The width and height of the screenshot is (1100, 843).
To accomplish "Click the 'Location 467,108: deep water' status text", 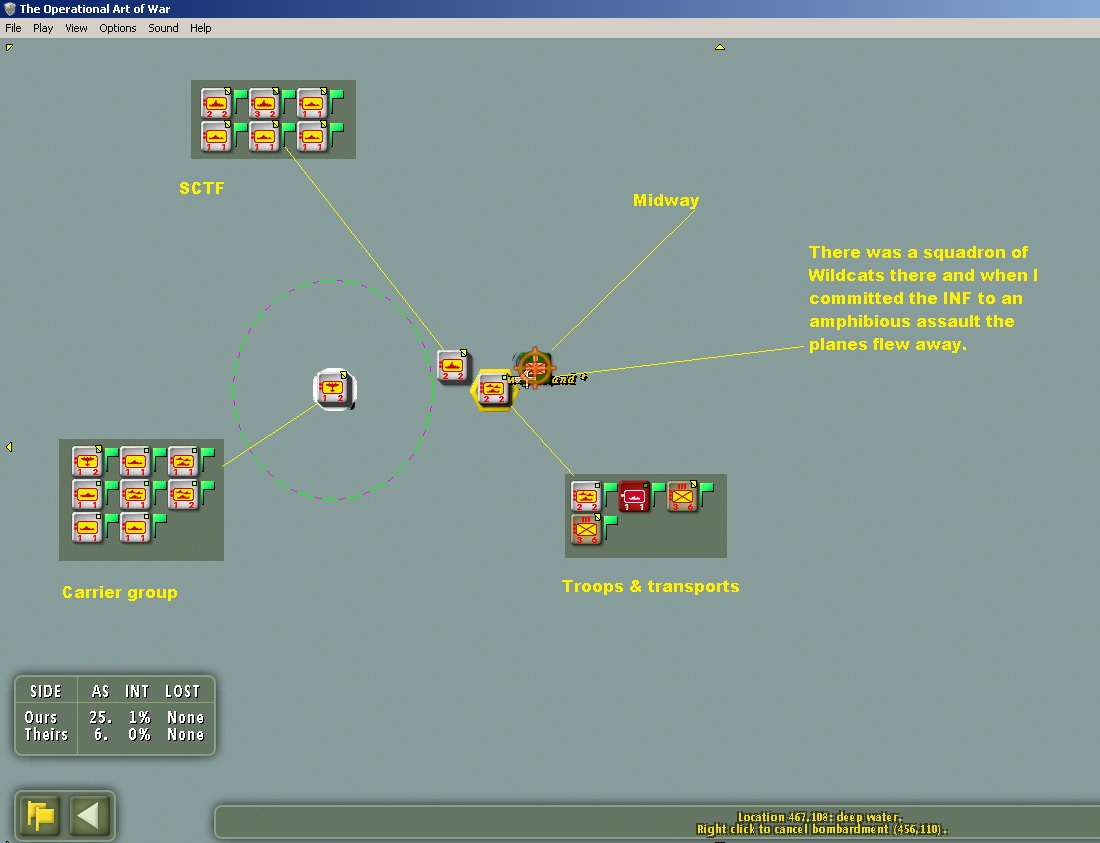I will point(819,817).
